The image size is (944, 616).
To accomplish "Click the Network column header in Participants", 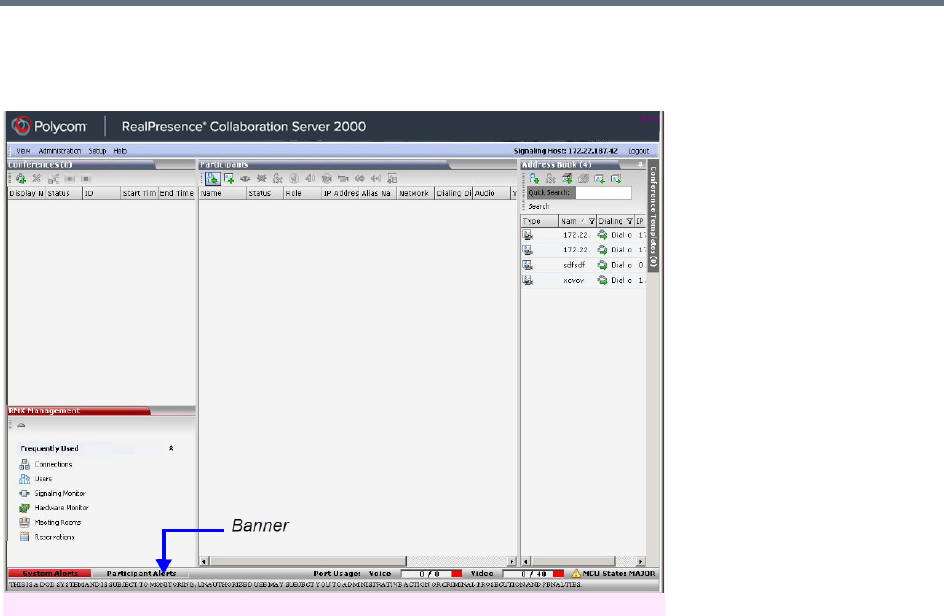I will [x=415, y=193].
